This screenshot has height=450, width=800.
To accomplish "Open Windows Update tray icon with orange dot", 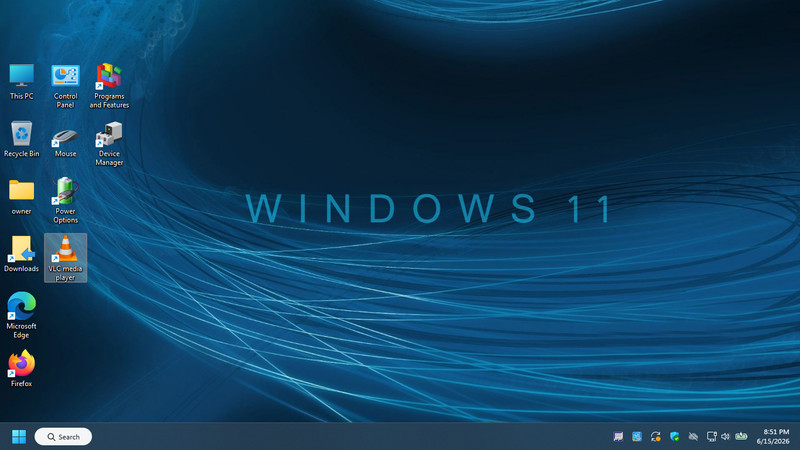I will tap(656, 437).
